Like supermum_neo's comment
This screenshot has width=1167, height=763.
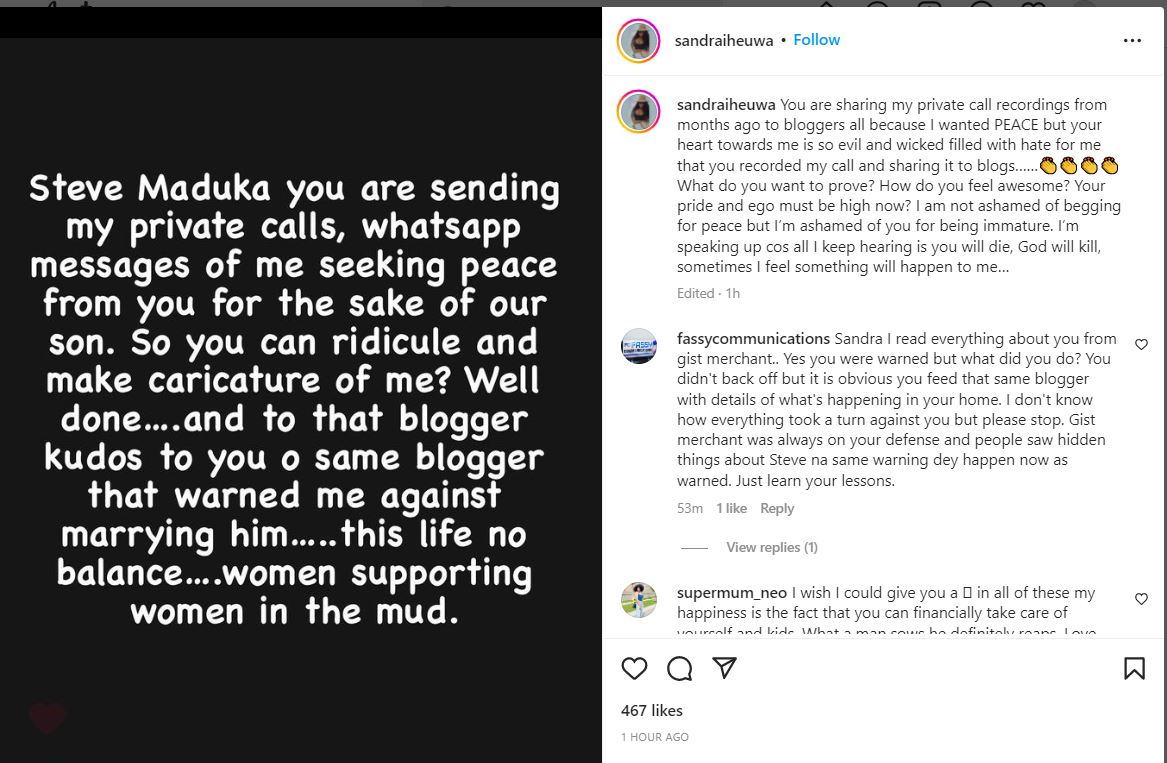pyautogui.click(x=1141, y=599)
